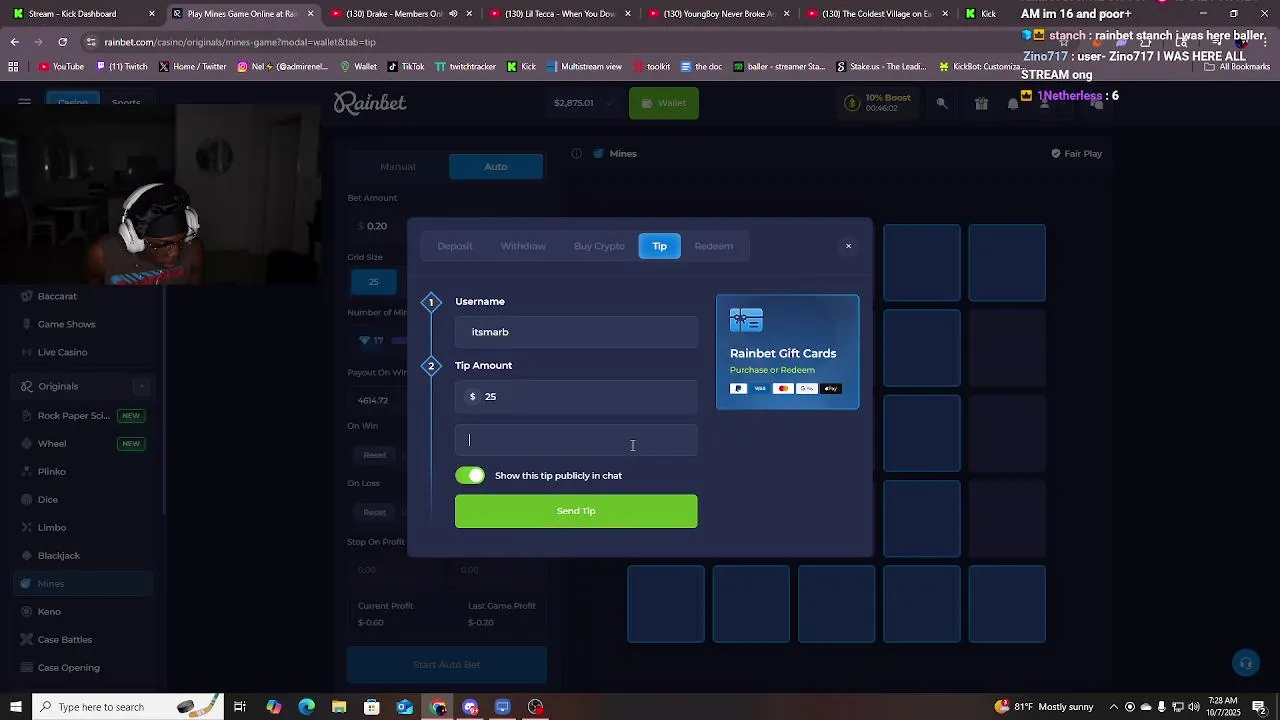Screen dimensions: 1280x720
Task: Open the Windows notification center
Action: (x=1260, y=707)
